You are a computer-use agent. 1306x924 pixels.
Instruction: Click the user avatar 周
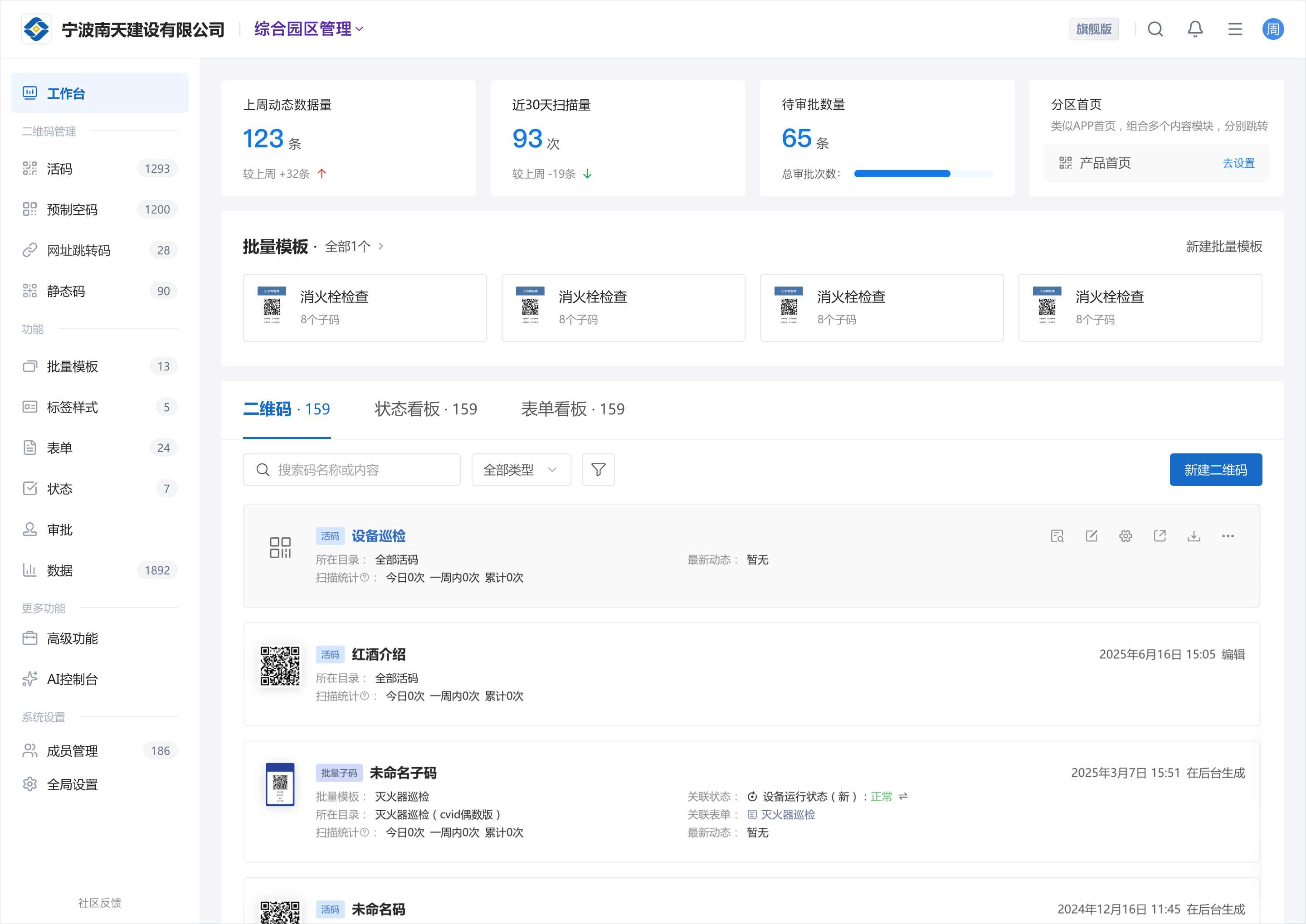click(x=1272, y=29)
